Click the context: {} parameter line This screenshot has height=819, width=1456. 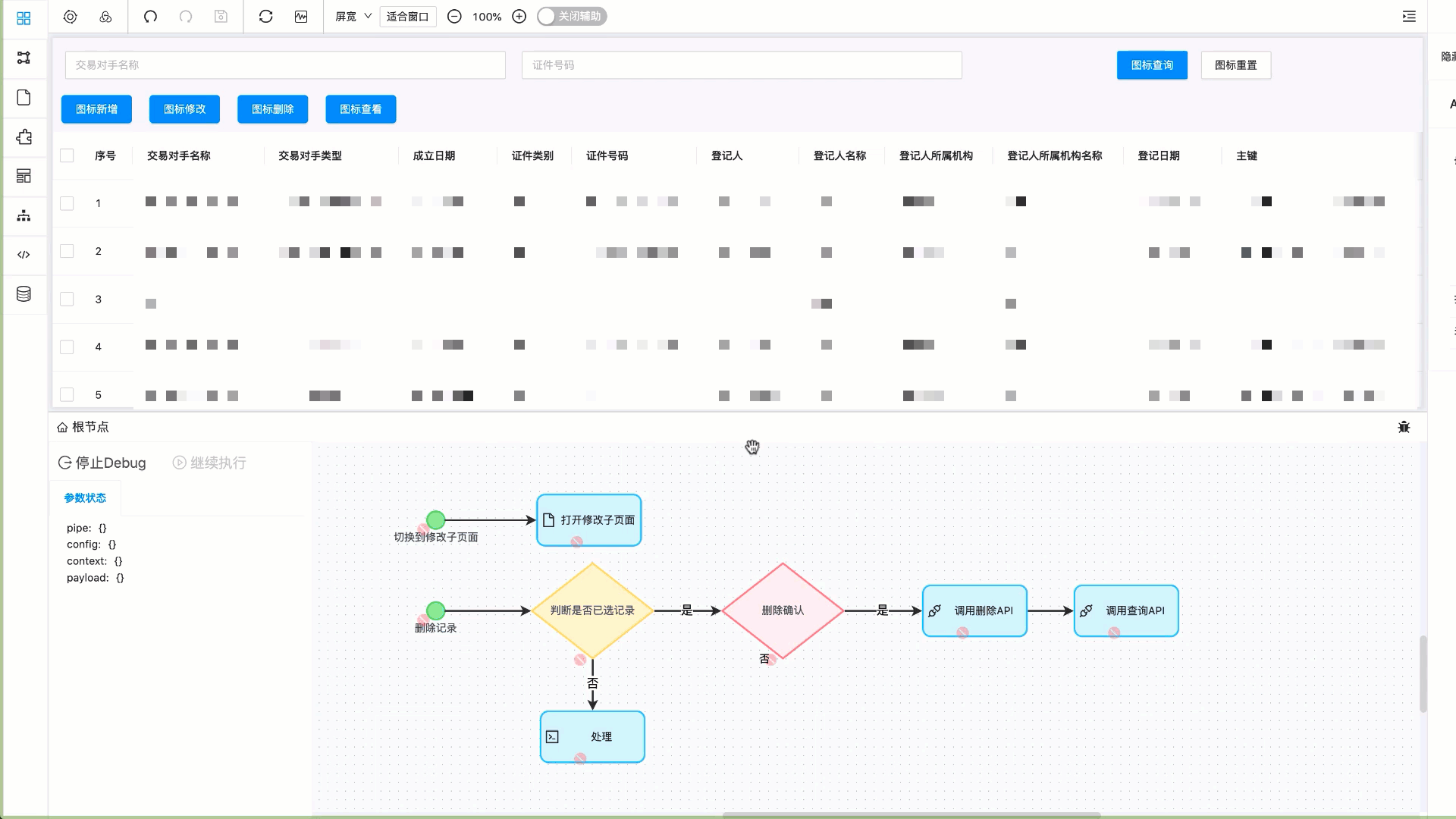coord(95,561)
